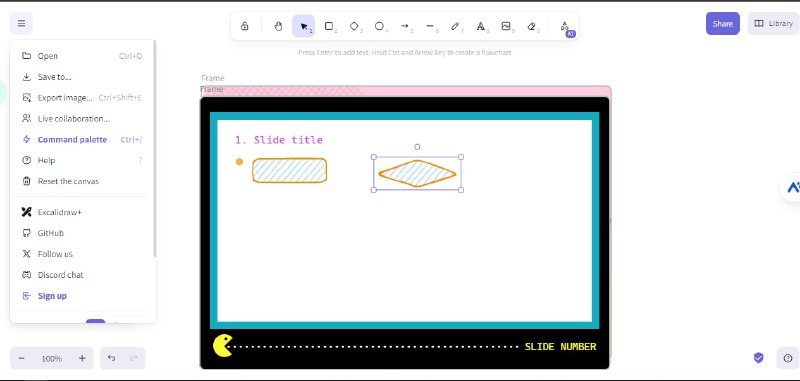Select the Diamond shape tool
The width and height of the screenshot is (800, 381).
click(x=354, y=26)
